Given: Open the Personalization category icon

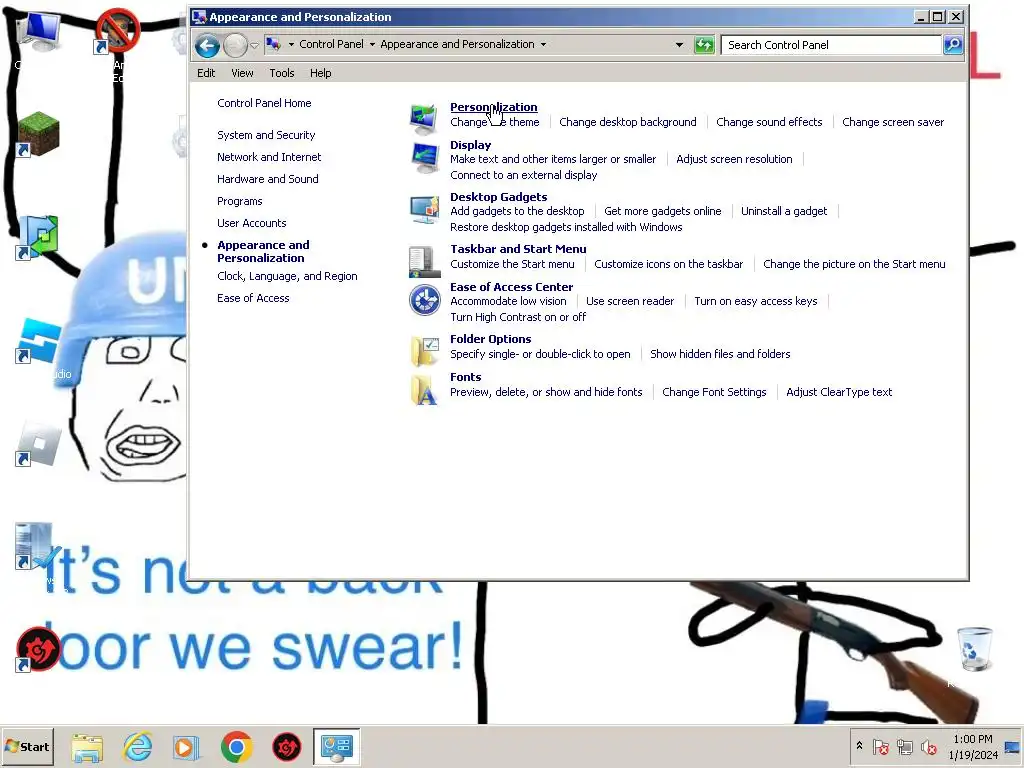Looking at the screenshot, I should point(424,118).
